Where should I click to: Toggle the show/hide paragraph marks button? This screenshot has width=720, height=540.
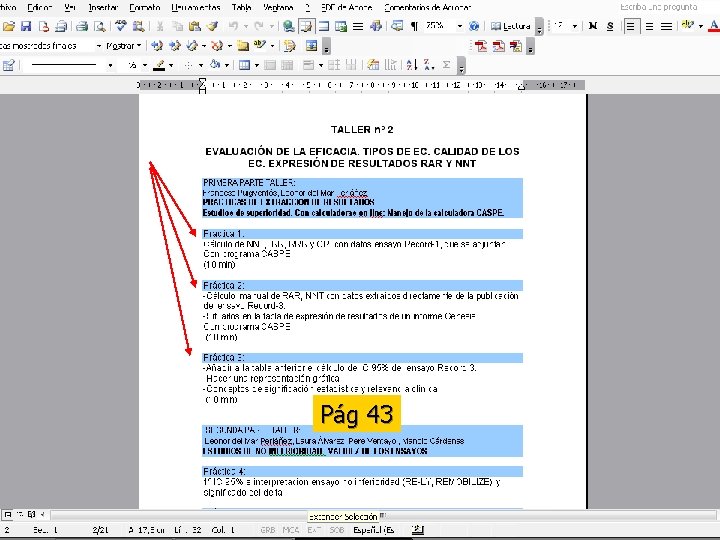pos(414,26)
